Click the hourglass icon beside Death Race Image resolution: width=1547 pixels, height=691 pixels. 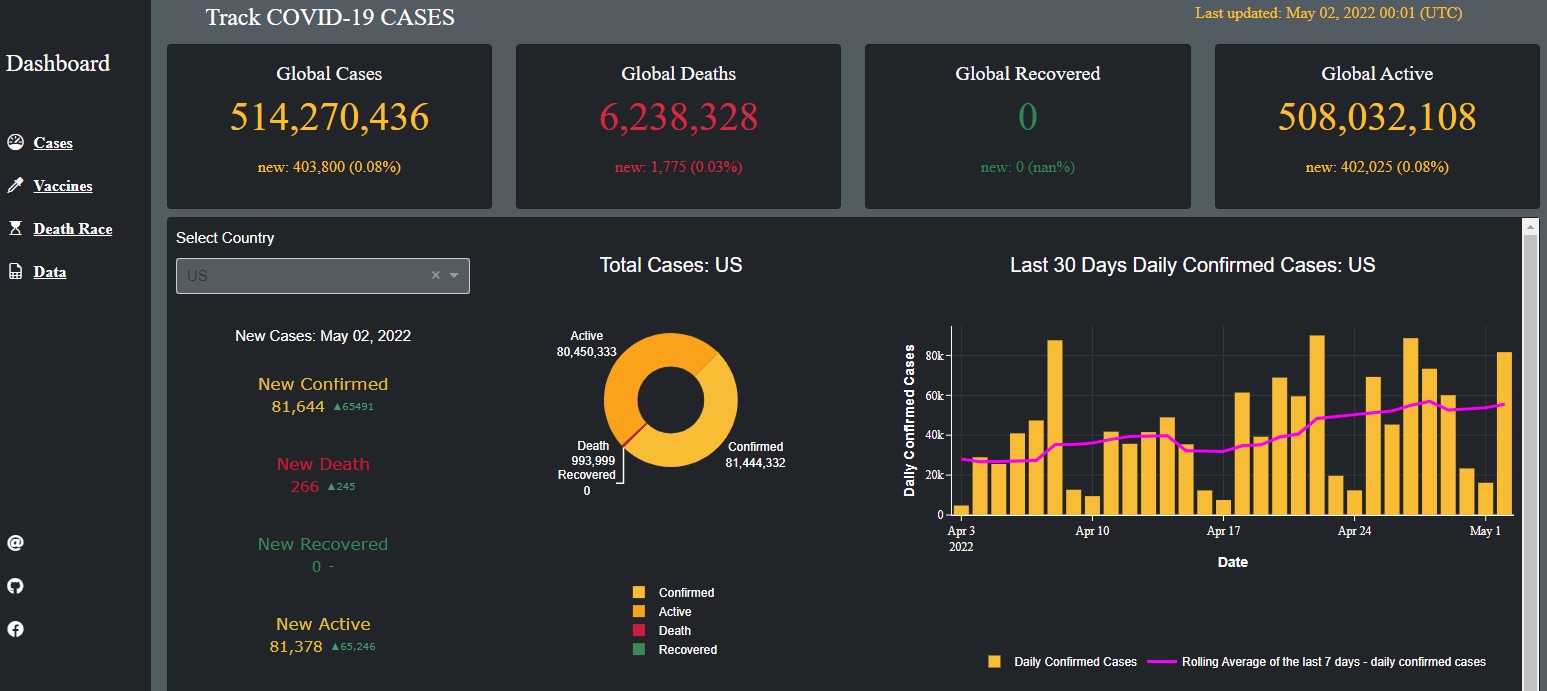pos(15,228)
